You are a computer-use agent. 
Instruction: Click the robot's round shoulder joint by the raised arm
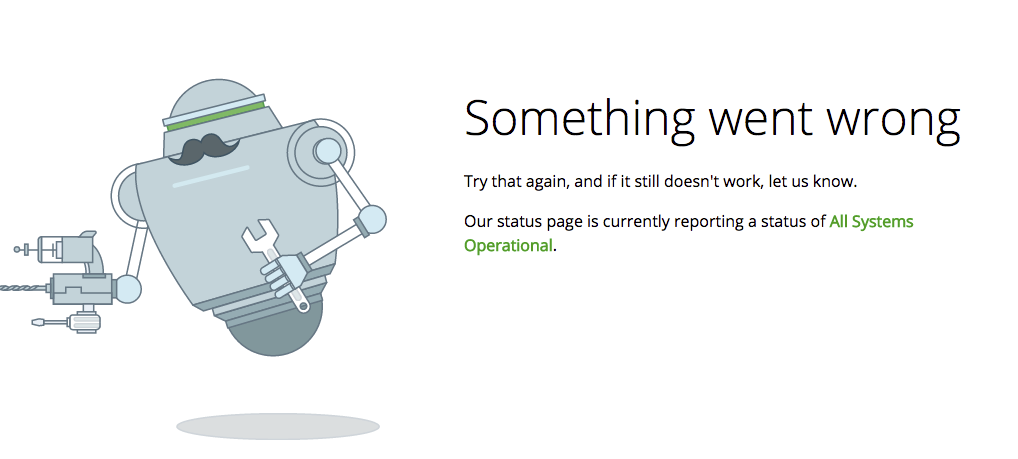point(327,151)
